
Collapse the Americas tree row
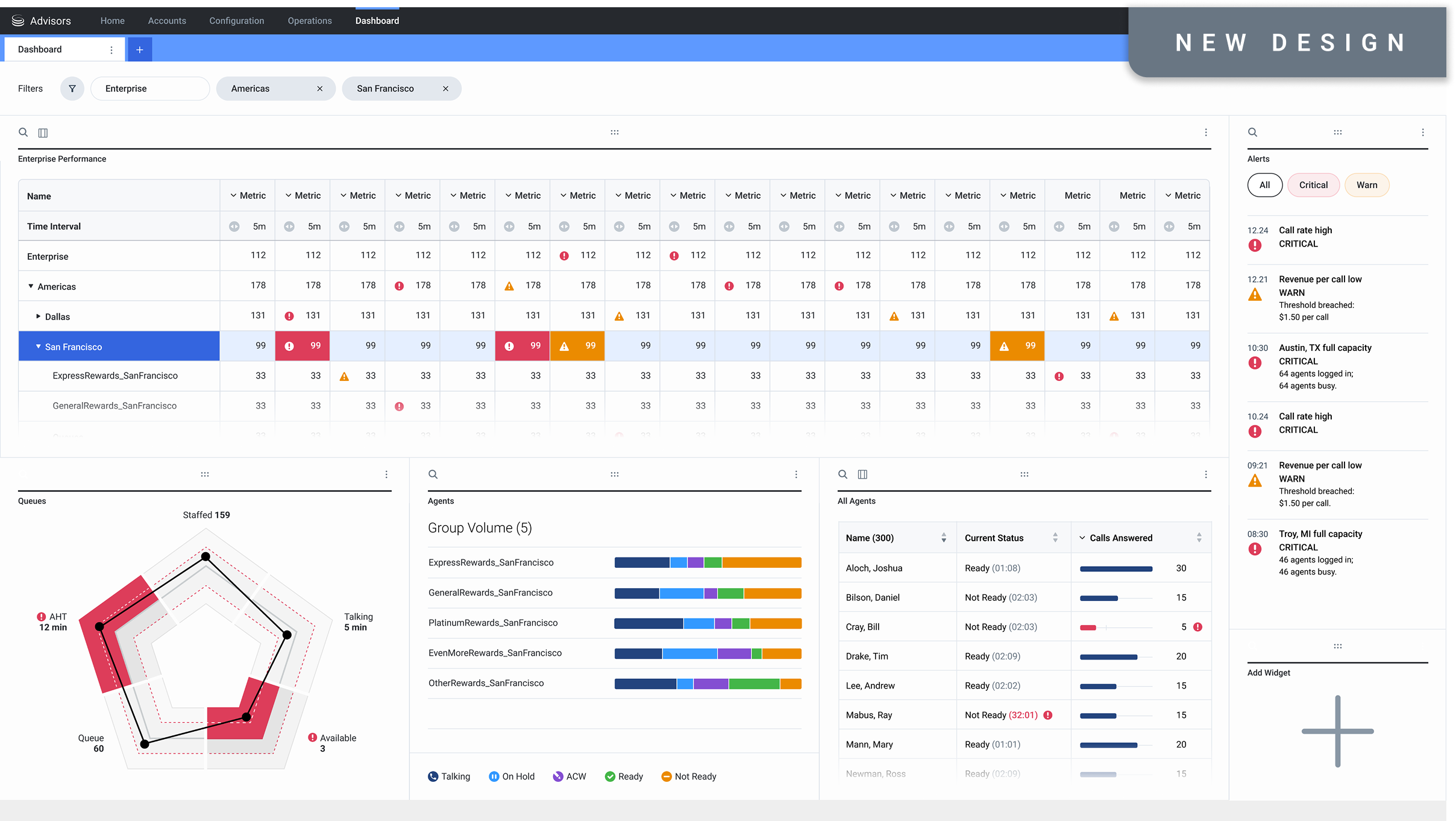(x=31, y=286)
